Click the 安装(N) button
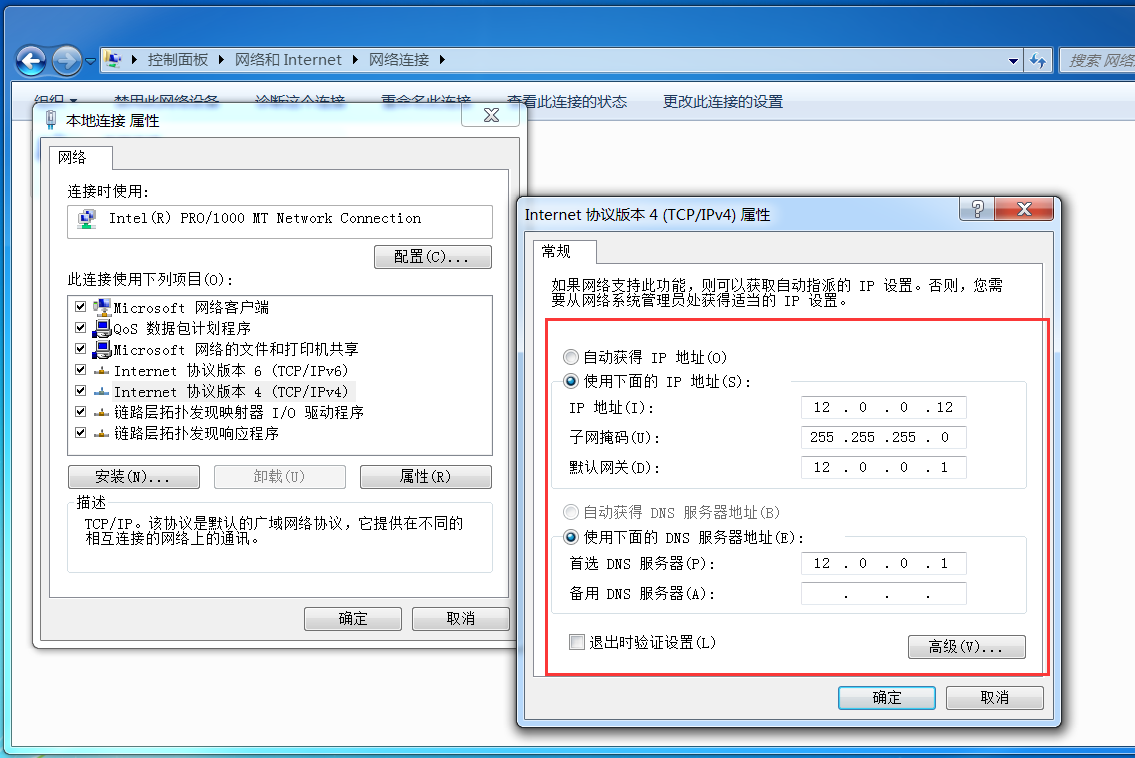This screenshot has height=758, width=1135. 133,477
